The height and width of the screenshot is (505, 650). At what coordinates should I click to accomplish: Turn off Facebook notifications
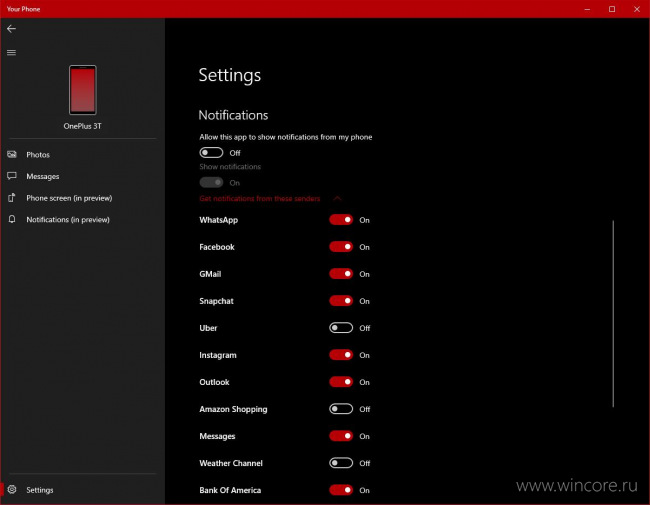click(x=341, y=247)
